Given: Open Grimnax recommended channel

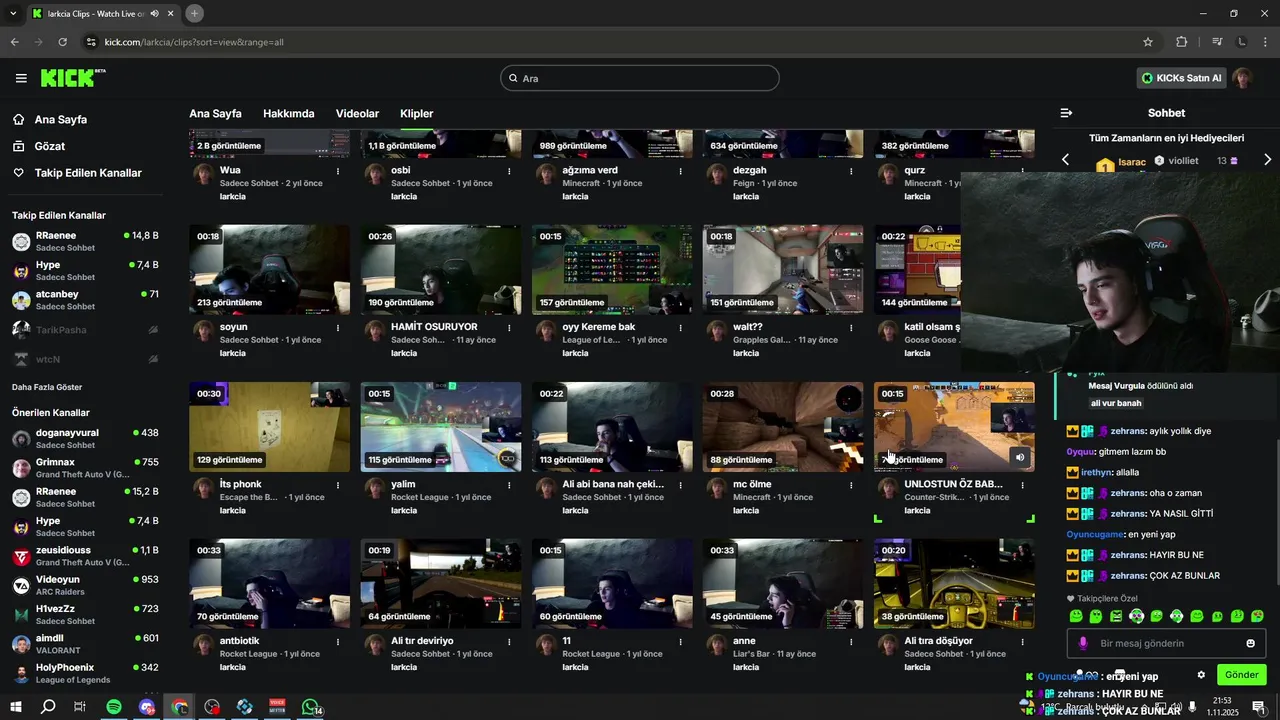Looking at the screenshot, I should click(x=85, y=468).
